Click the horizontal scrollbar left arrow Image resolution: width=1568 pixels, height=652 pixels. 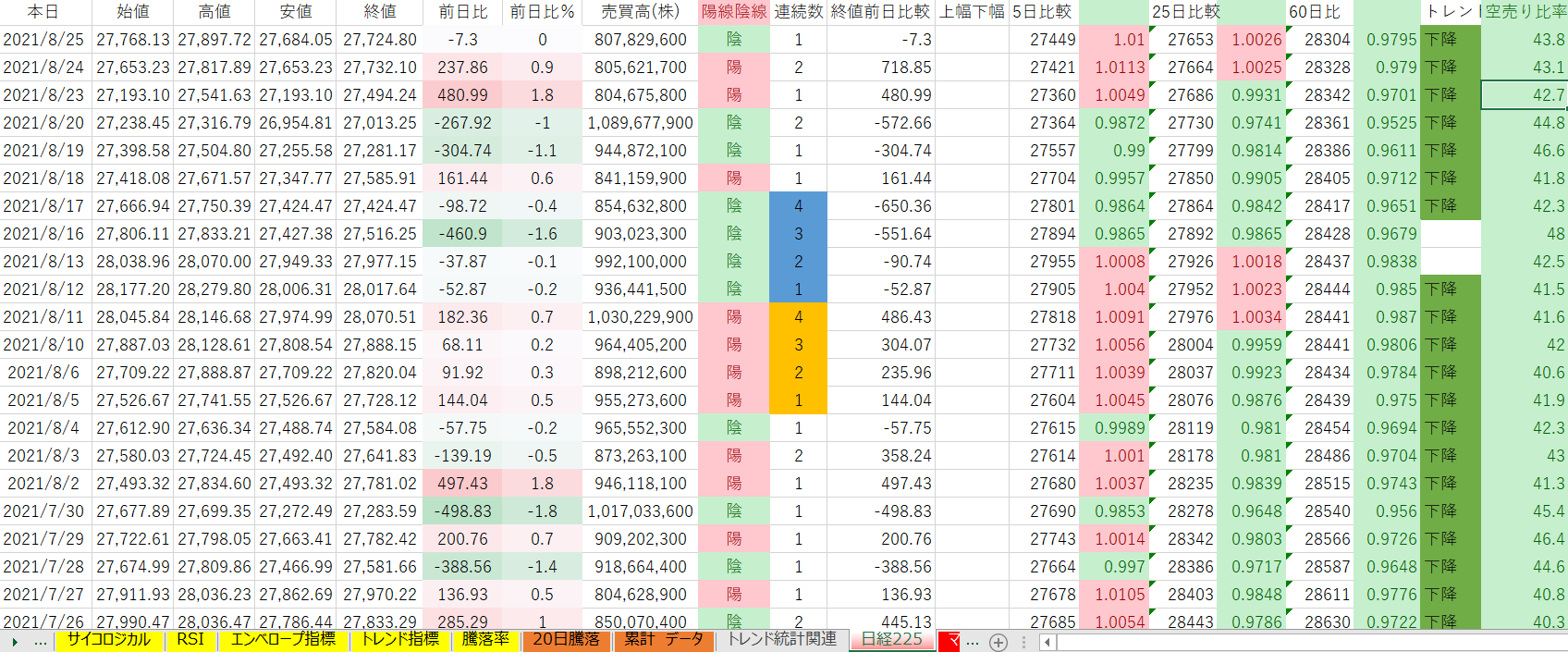point(1047,642)
